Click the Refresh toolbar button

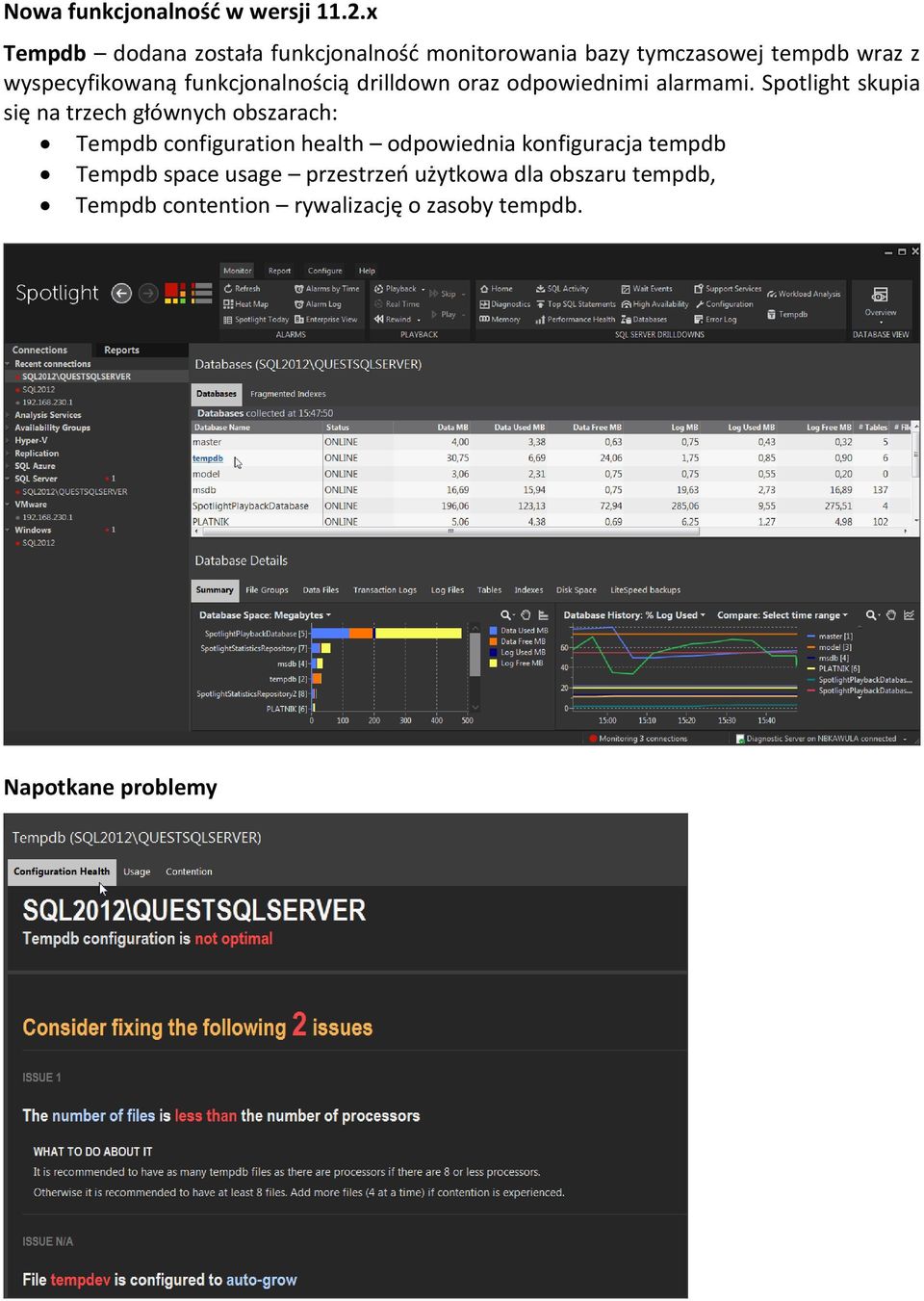tap(242, 288)
